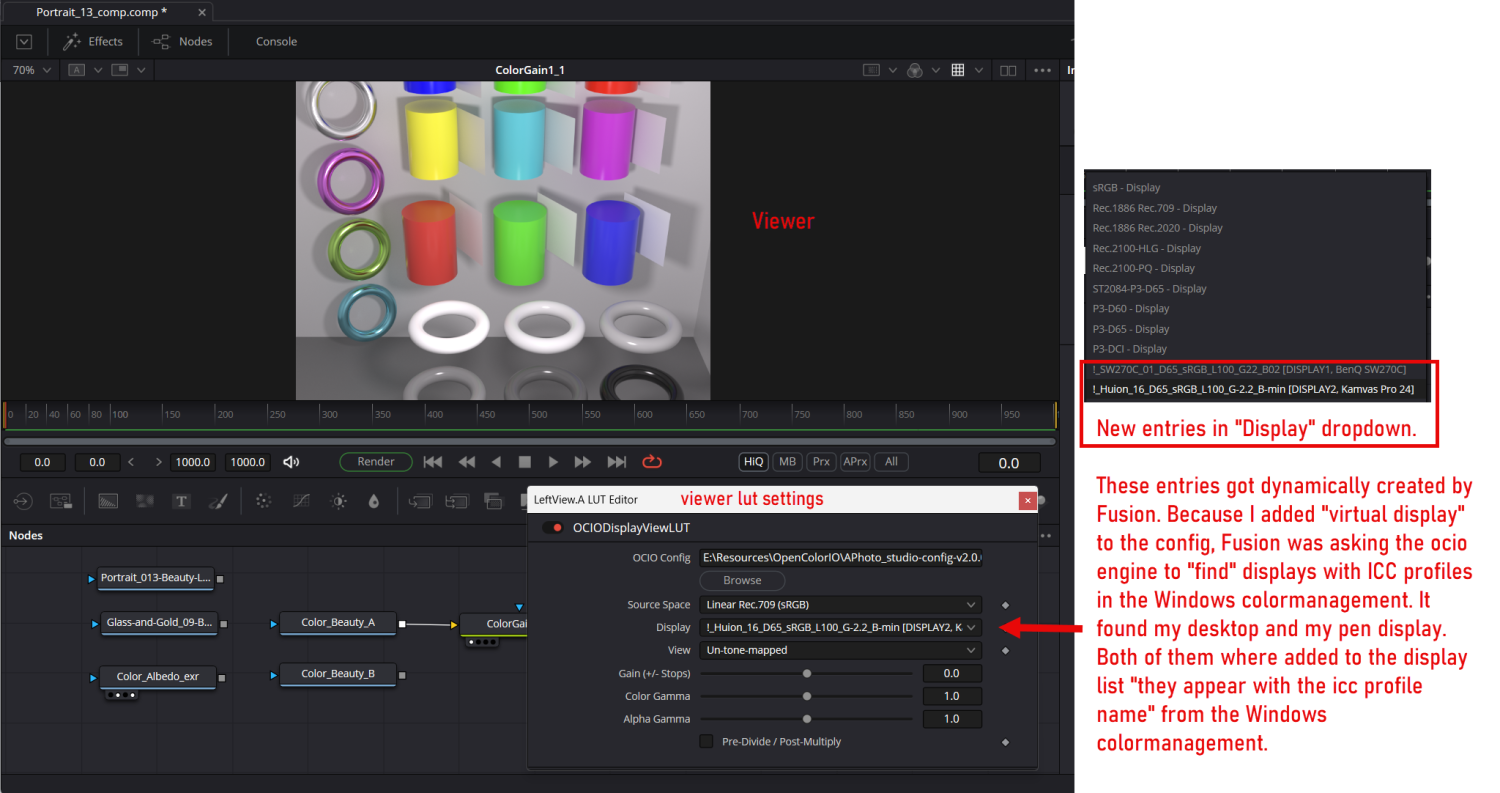
Task: Open the zoom level dropdown showing 70%
Action: pyautogui.click(x=30, y=70)
